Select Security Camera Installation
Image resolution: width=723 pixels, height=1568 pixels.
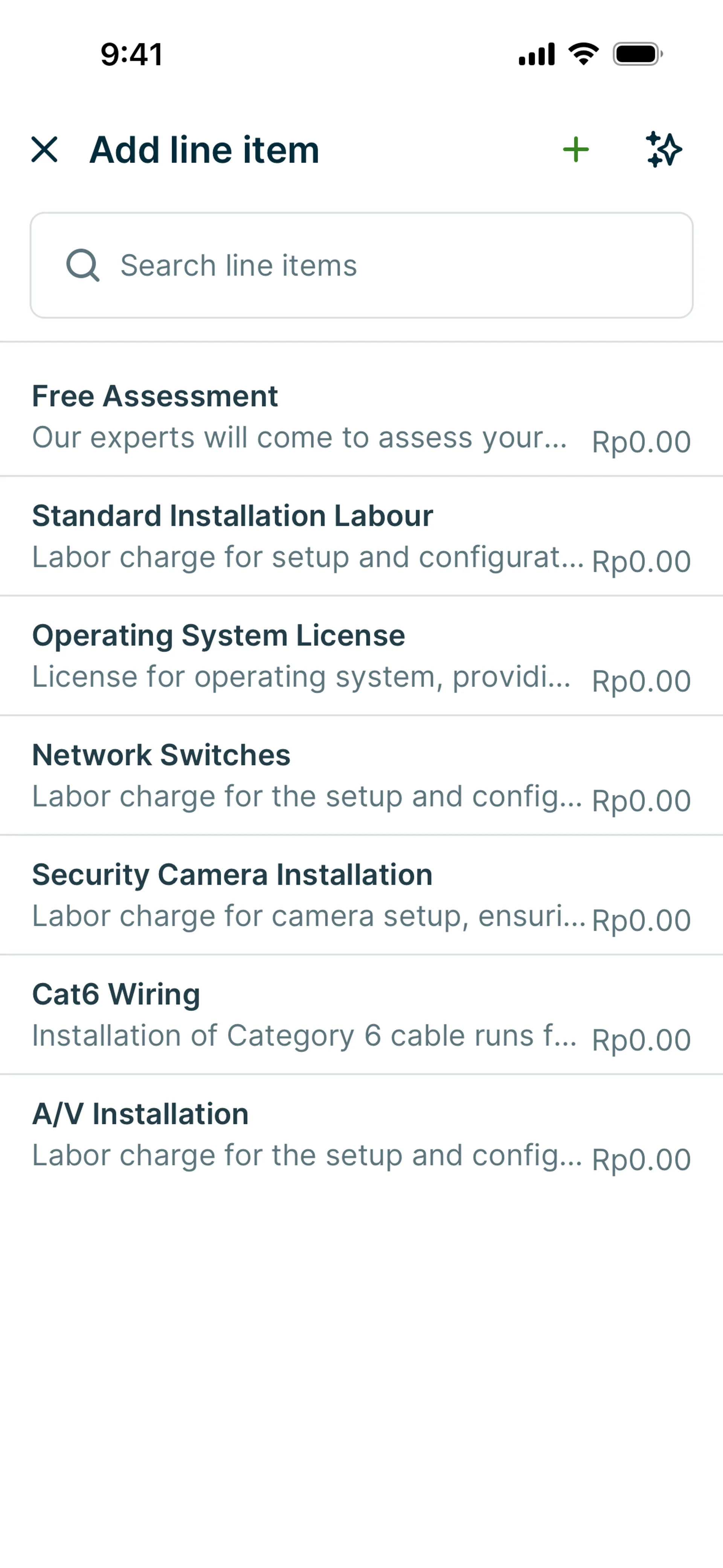pyautogui.click(x=232, y=875)
